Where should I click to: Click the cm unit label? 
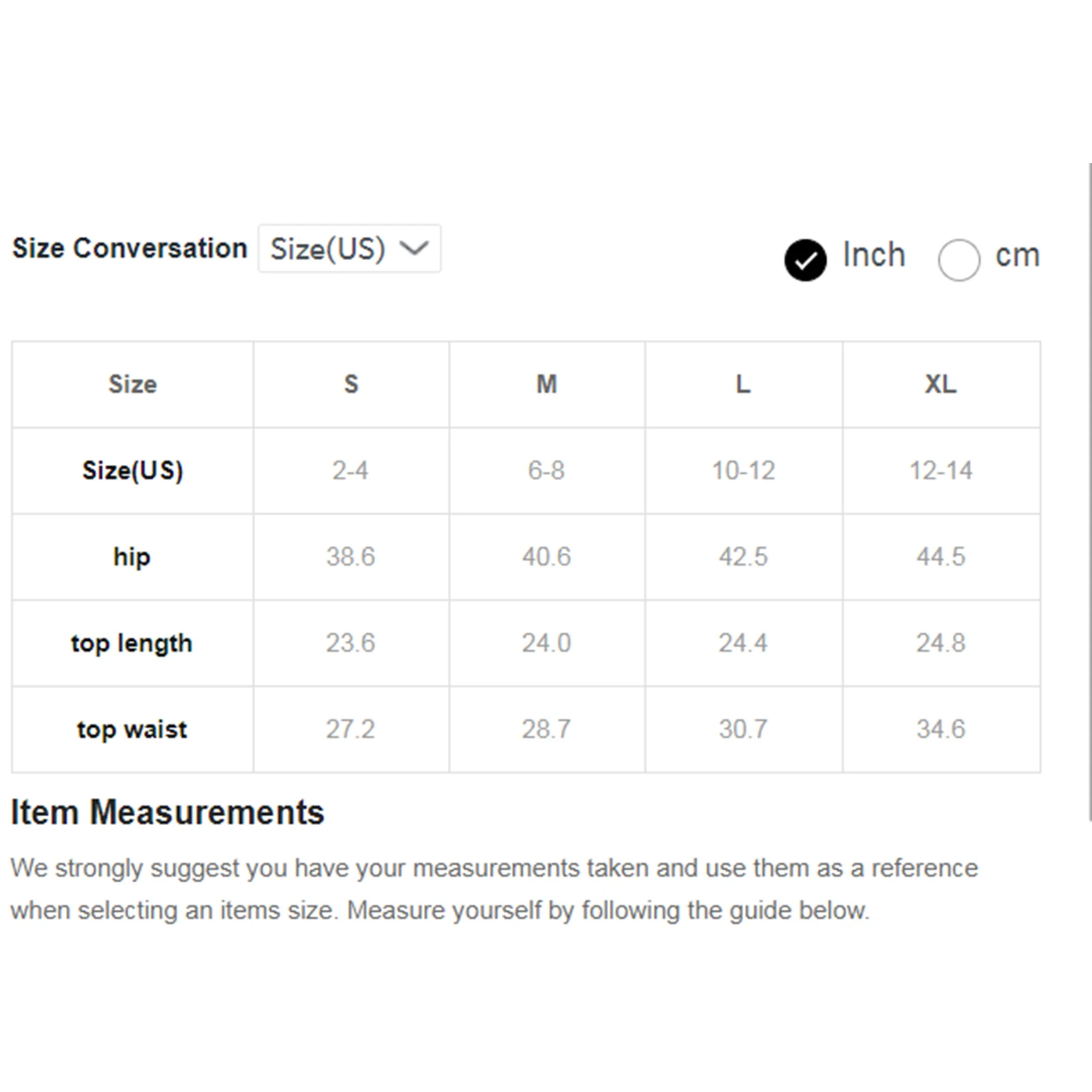(1017, 256)
